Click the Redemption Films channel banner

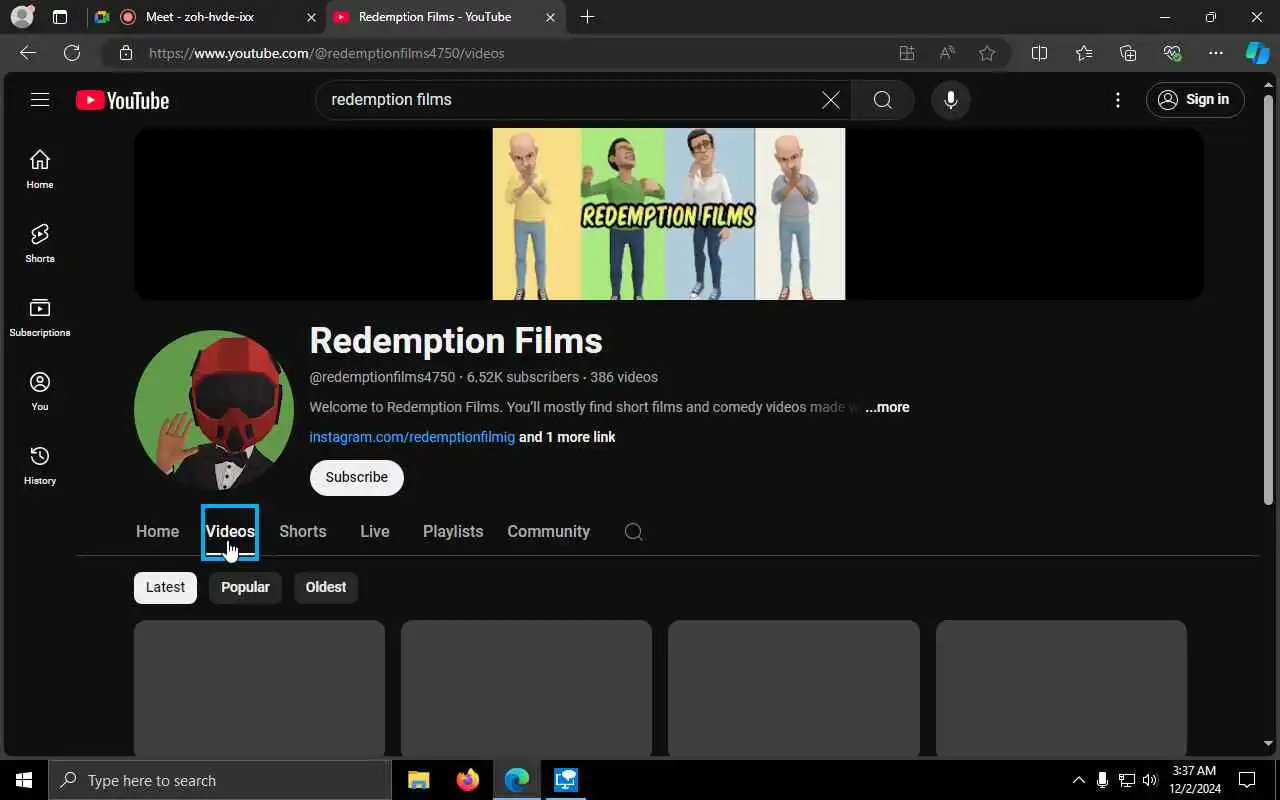point(669,214)
